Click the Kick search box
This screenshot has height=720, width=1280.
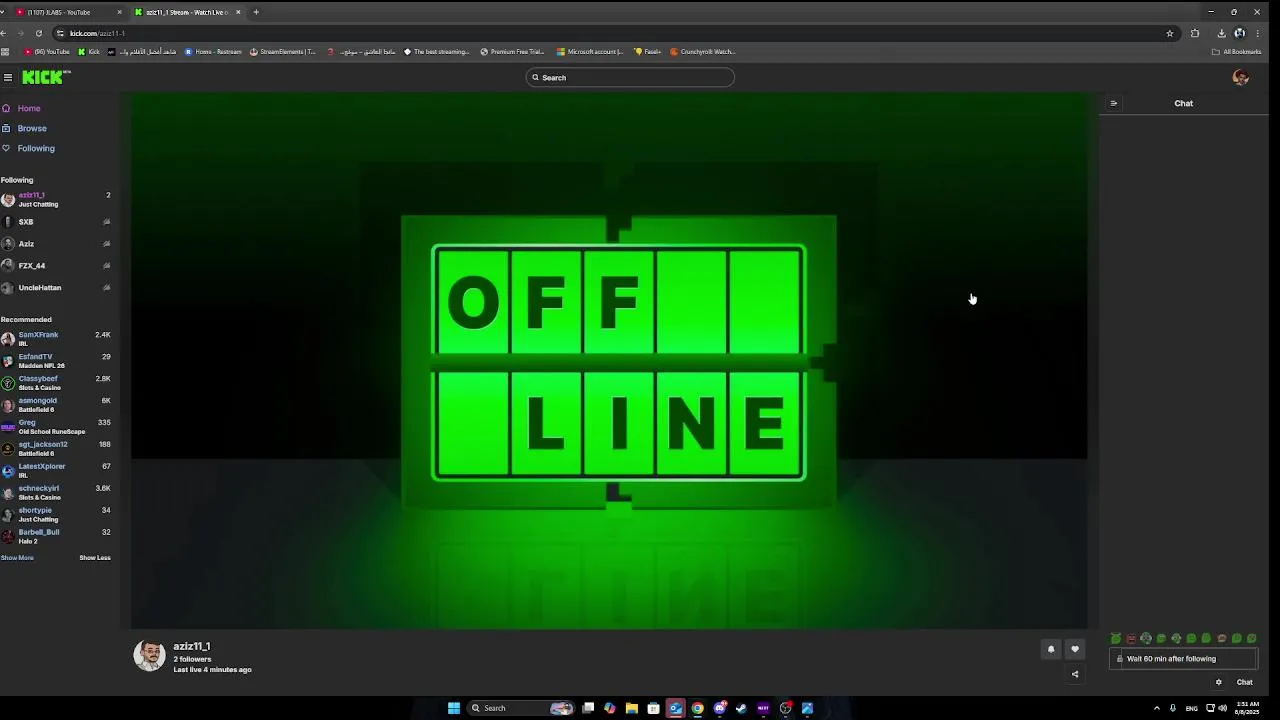pos(630,77)
